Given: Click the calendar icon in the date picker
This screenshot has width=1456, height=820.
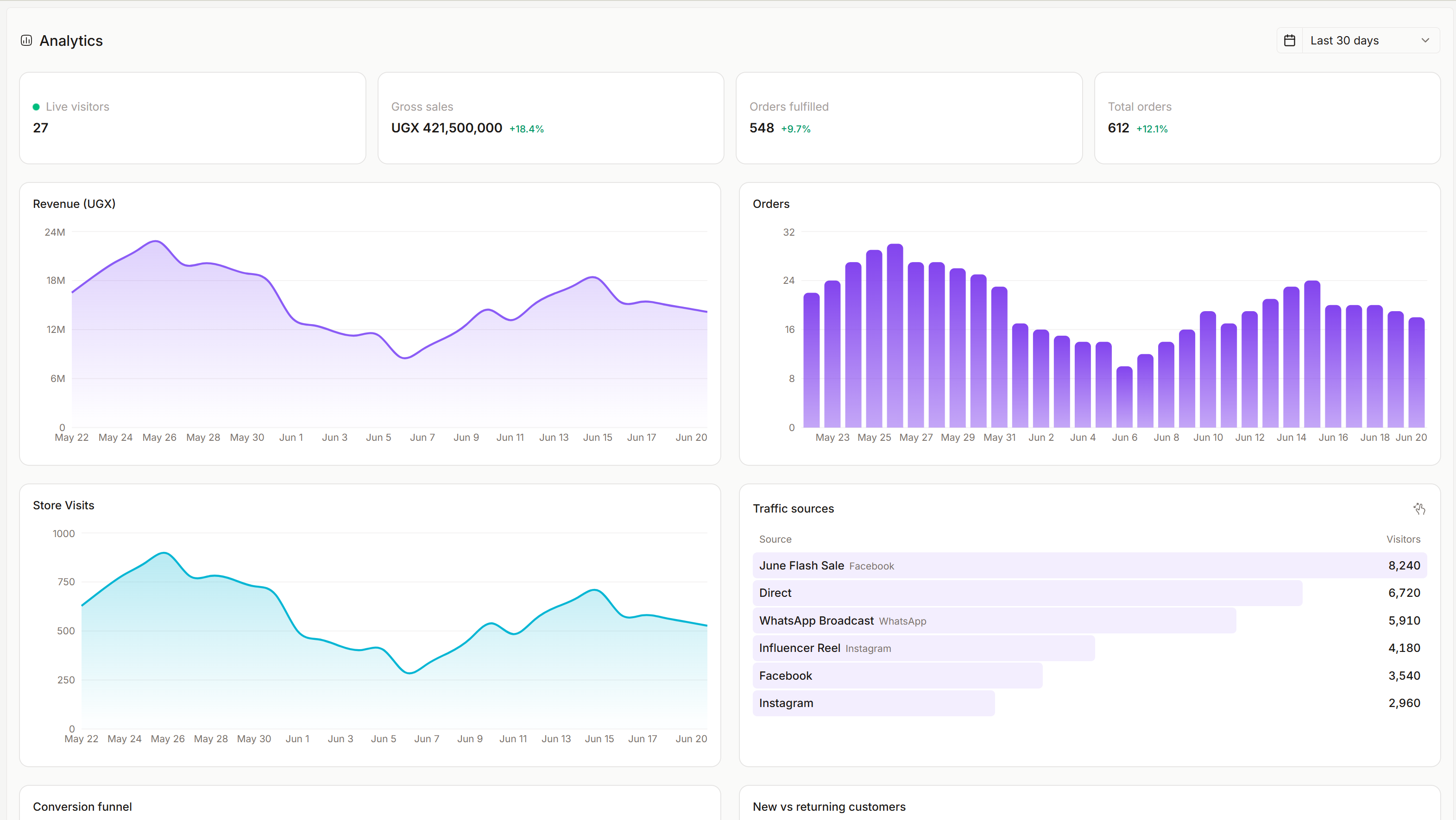Looking at the screenshot, I should click(1289, 40).
